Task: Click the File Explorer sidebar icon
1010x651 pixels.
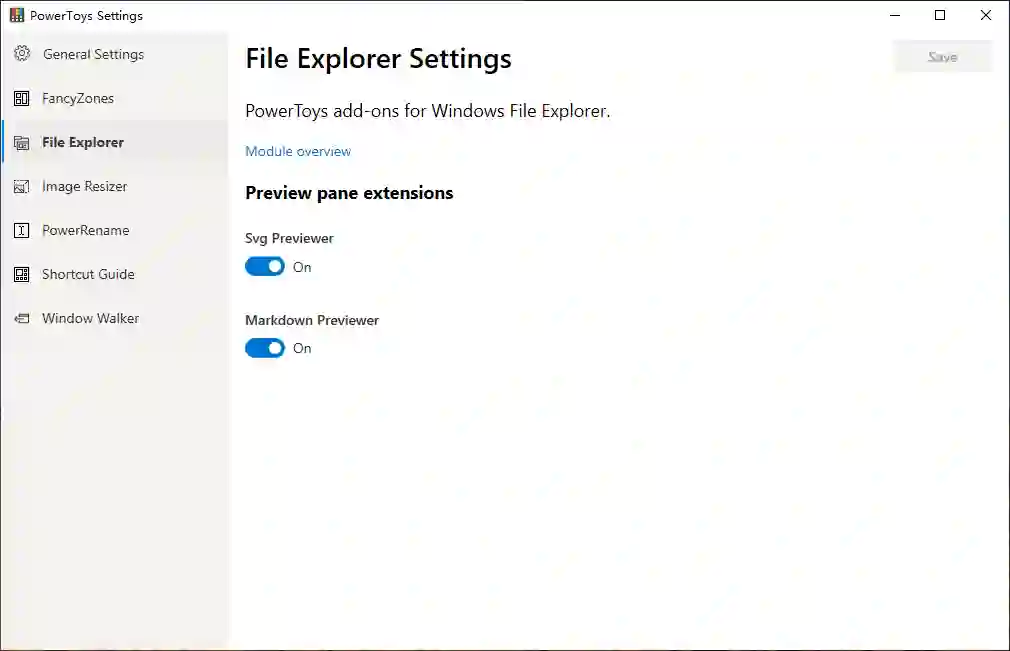Action: pyautogui.click(x=22, y=143)
